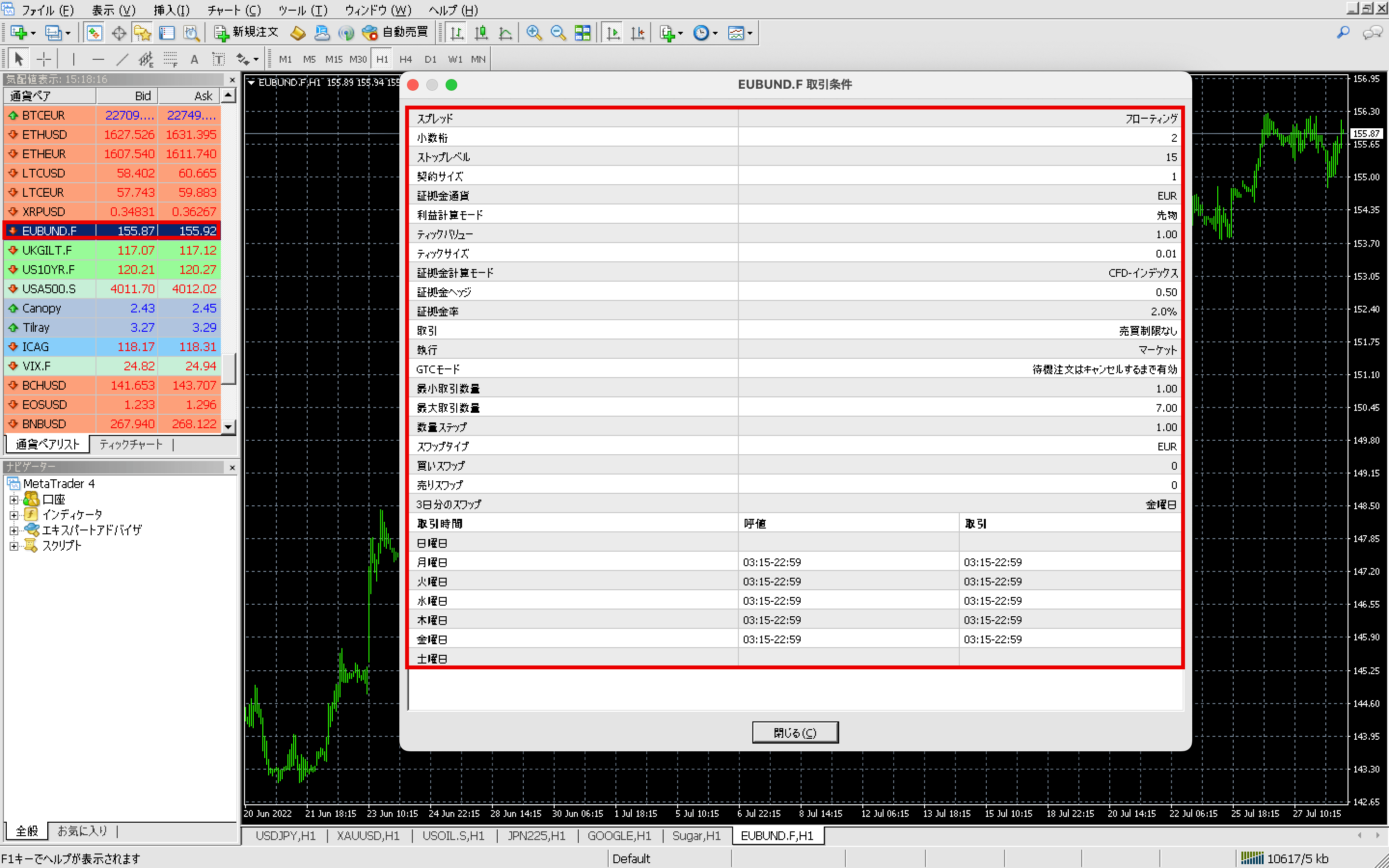Select the trendline drawing tool

click(x=122, y=58)
